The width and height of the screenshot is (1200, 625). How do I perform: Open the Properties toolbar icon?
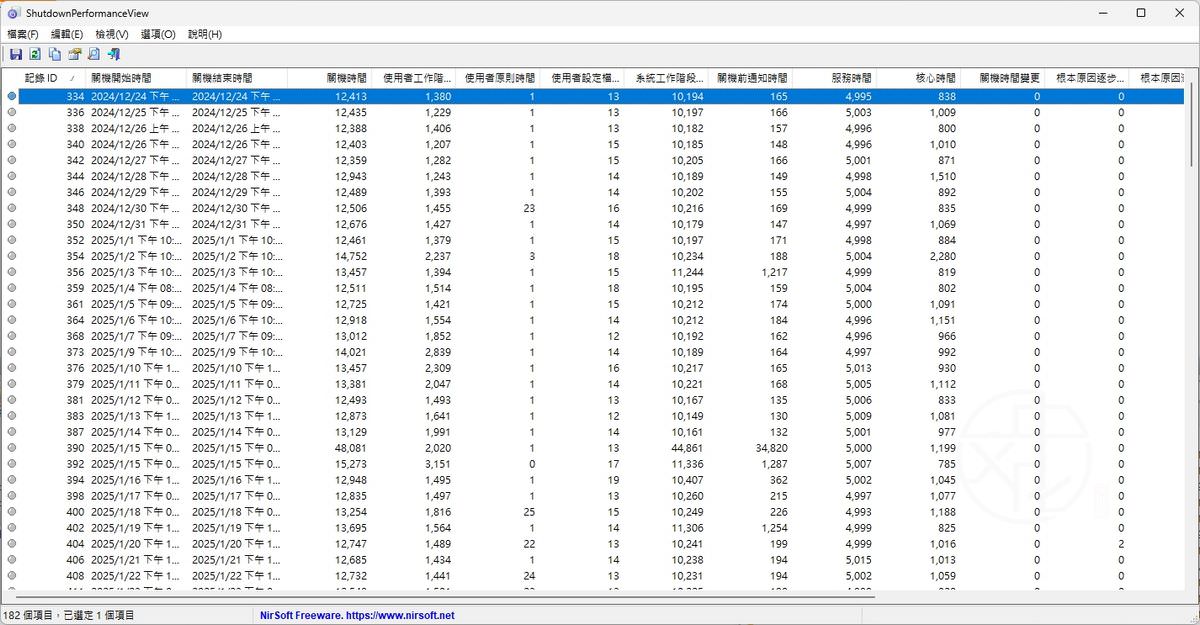tap(74, 54)
